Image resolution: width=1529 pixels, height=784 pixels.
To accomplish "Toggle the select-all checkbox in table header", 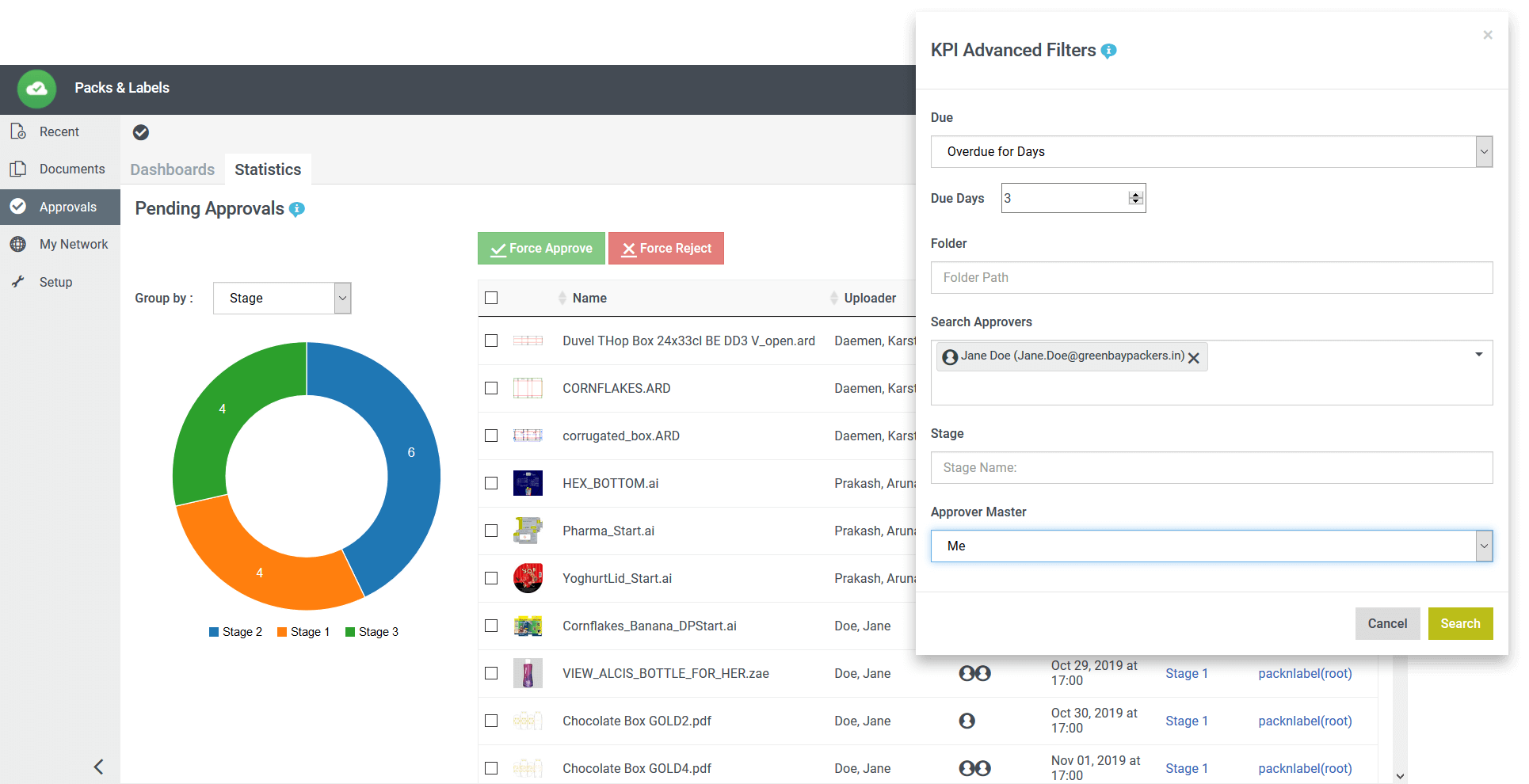I will pos(491,298).
